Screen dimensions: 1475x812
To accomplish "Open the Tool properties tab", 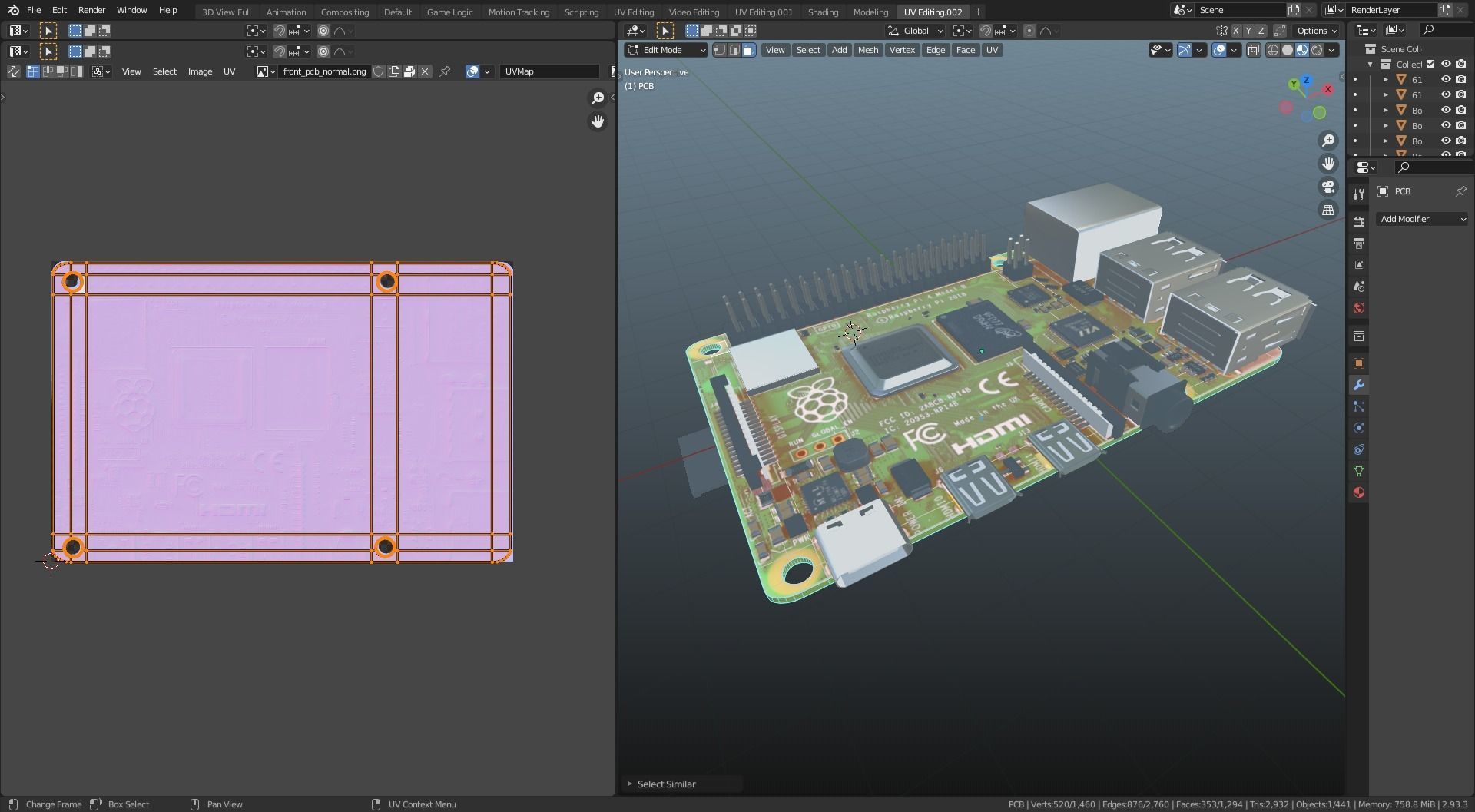I will coord(1359,194).
